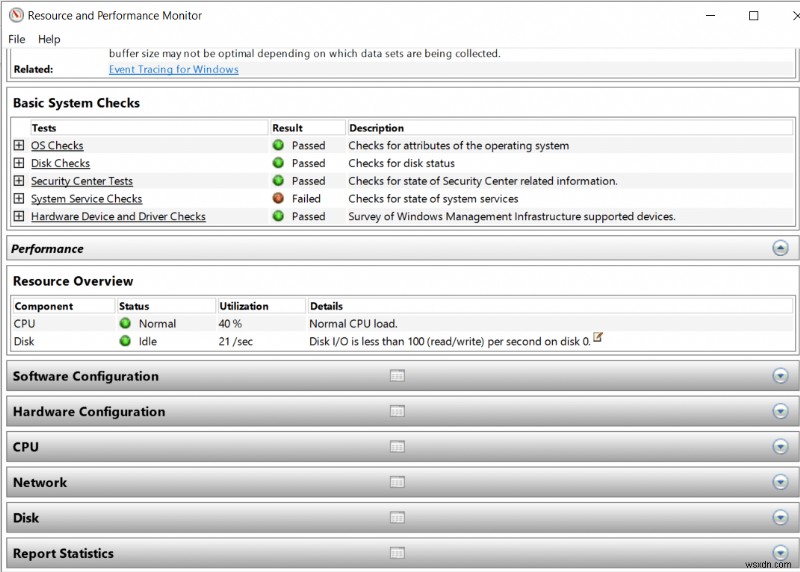
Task: Click the table icon in the Disk header
Action: click(397, 518)
